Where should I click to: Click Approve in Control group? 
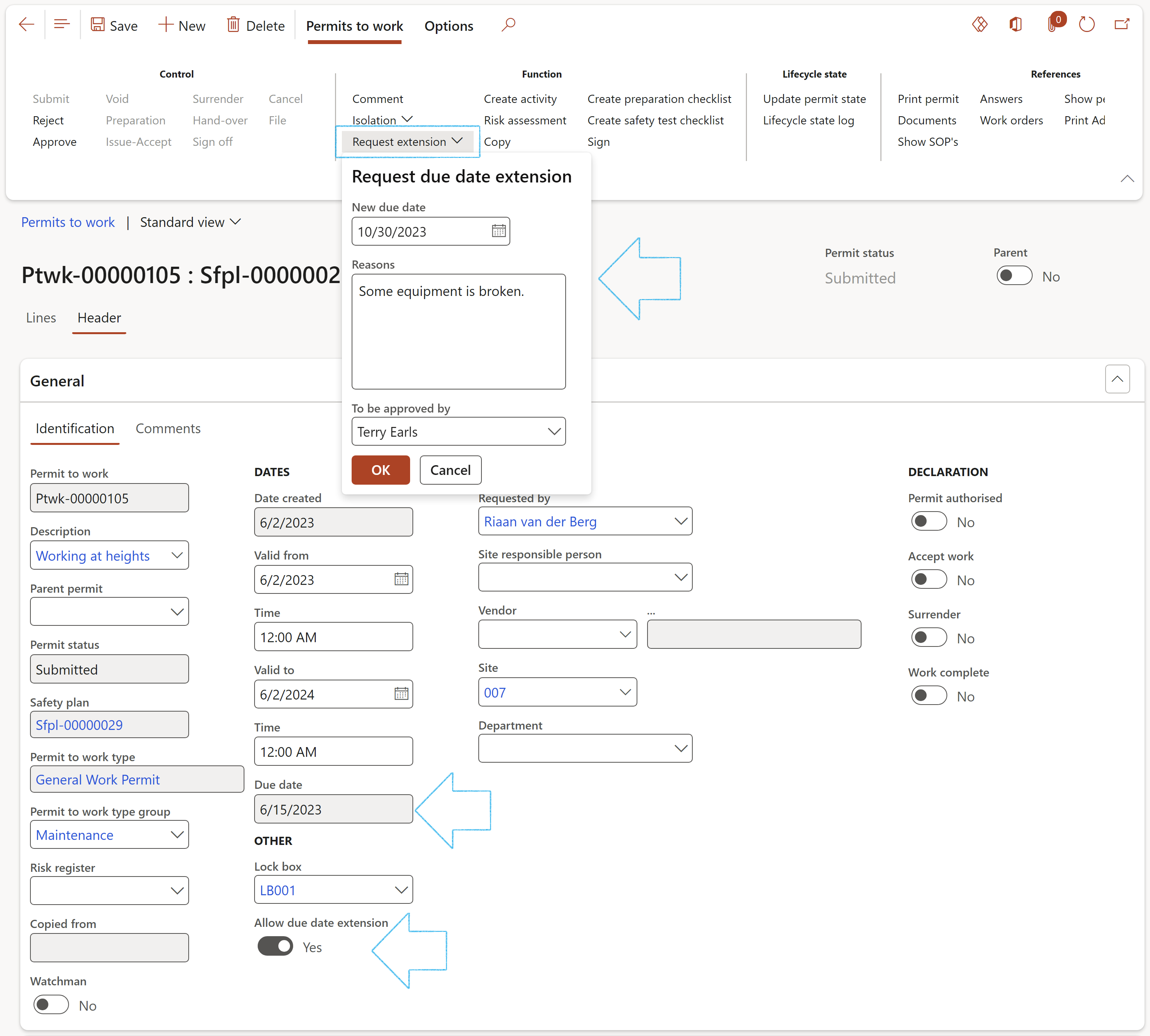coord(55,142)
